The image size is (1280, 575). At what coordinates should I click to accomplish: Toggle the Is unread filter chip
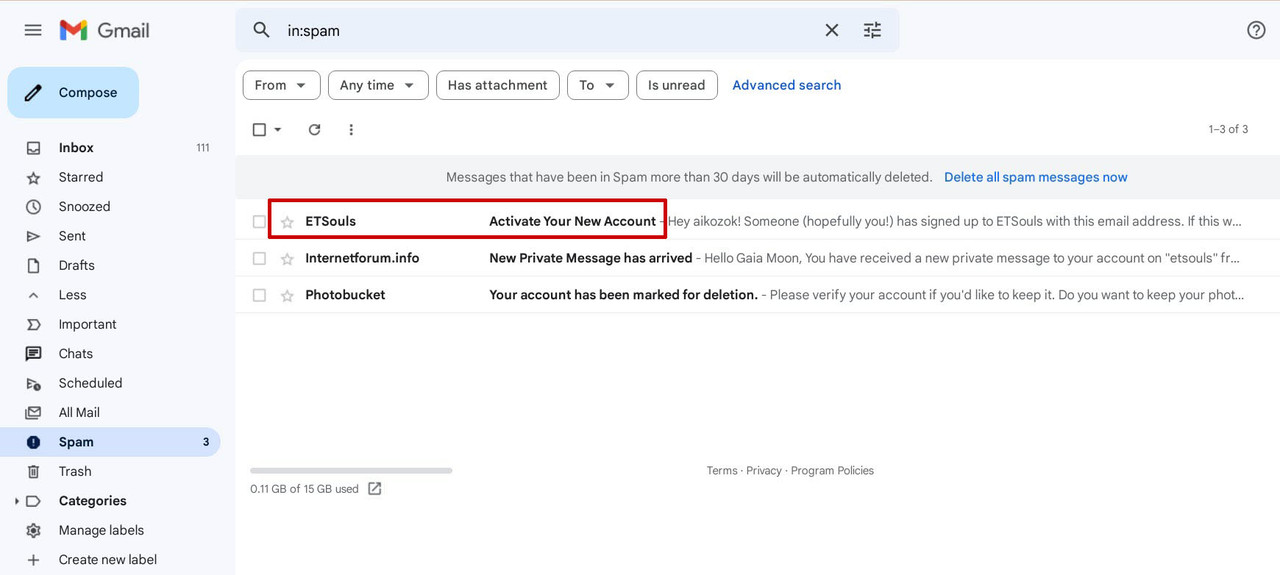pos(677,85)
